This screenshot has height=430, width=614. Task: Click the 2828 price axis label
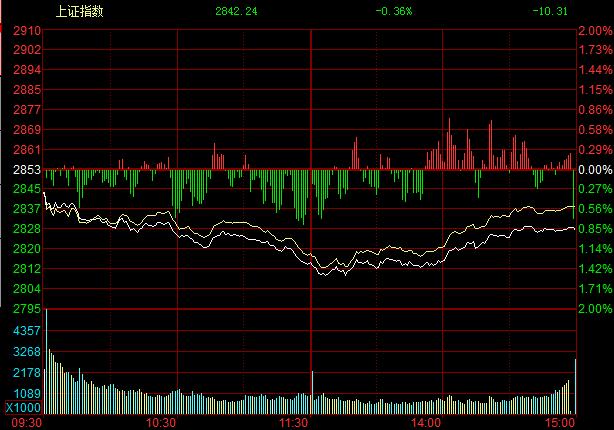(x=27, y=229)
